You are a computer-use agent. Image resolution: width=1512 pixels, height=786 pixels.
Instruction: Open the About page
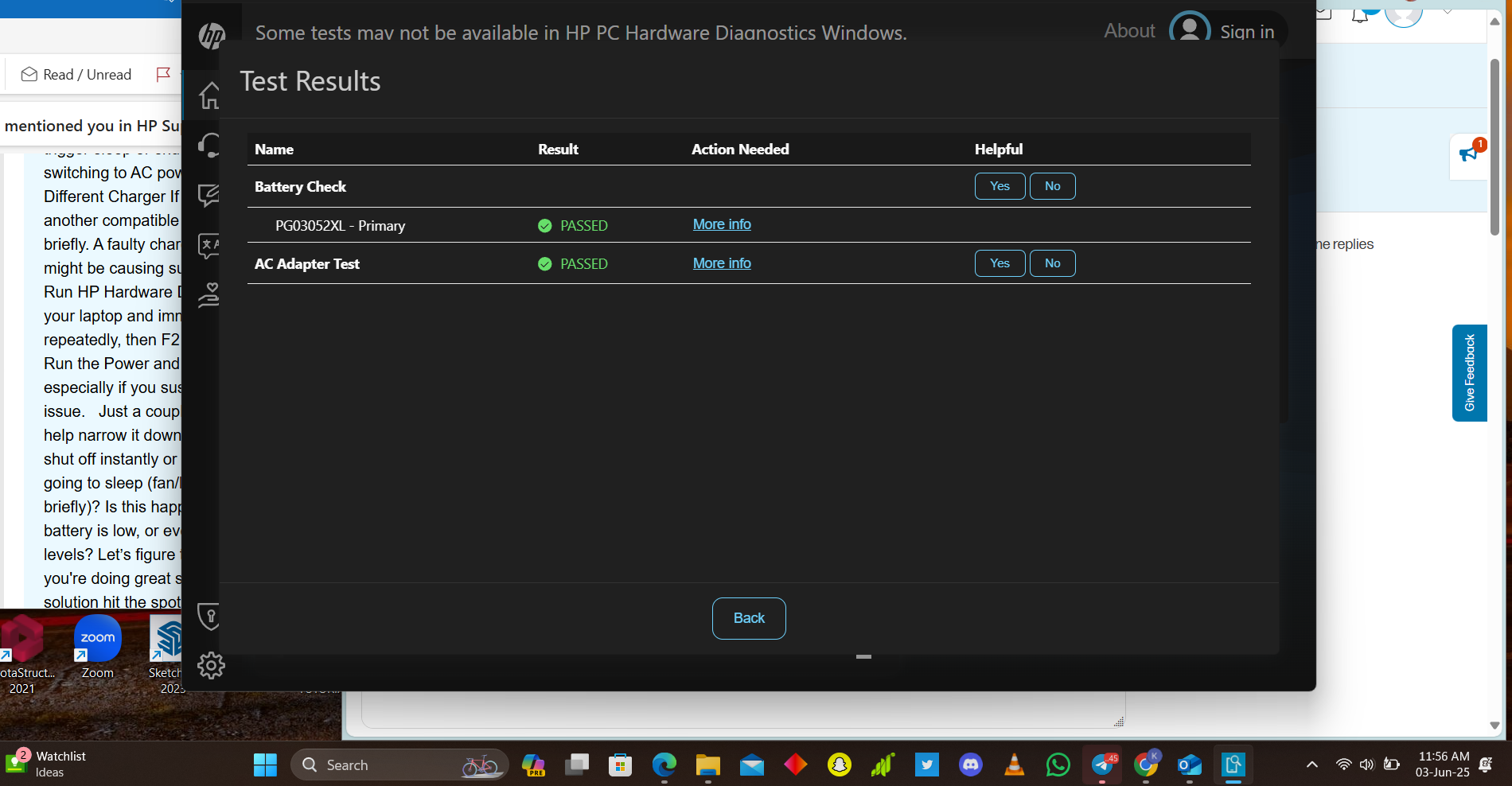[1129, 31]
